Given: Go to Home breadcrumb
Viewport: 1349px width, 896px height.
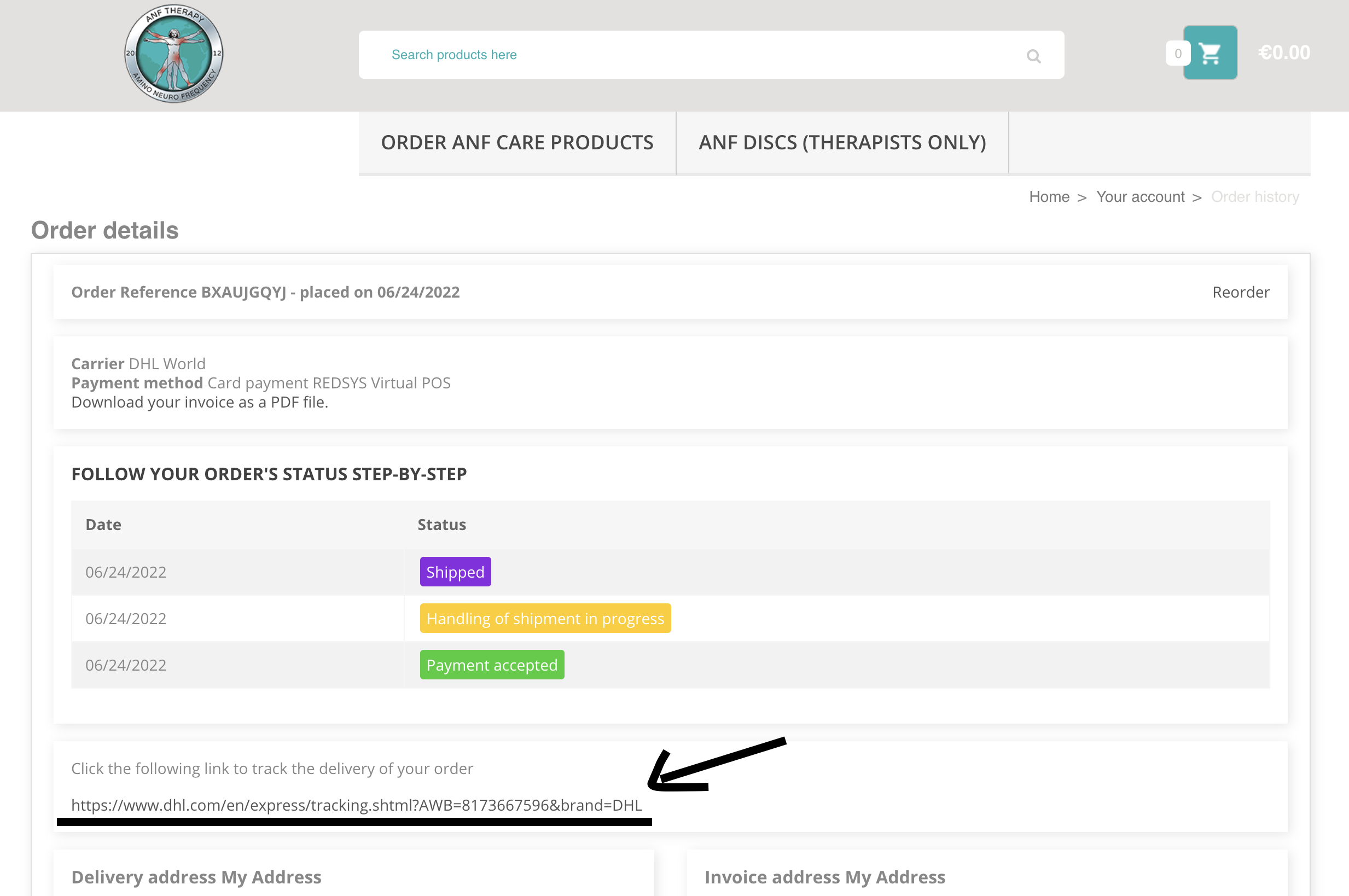Looking at the screenshot, I should coord(1049,196).
